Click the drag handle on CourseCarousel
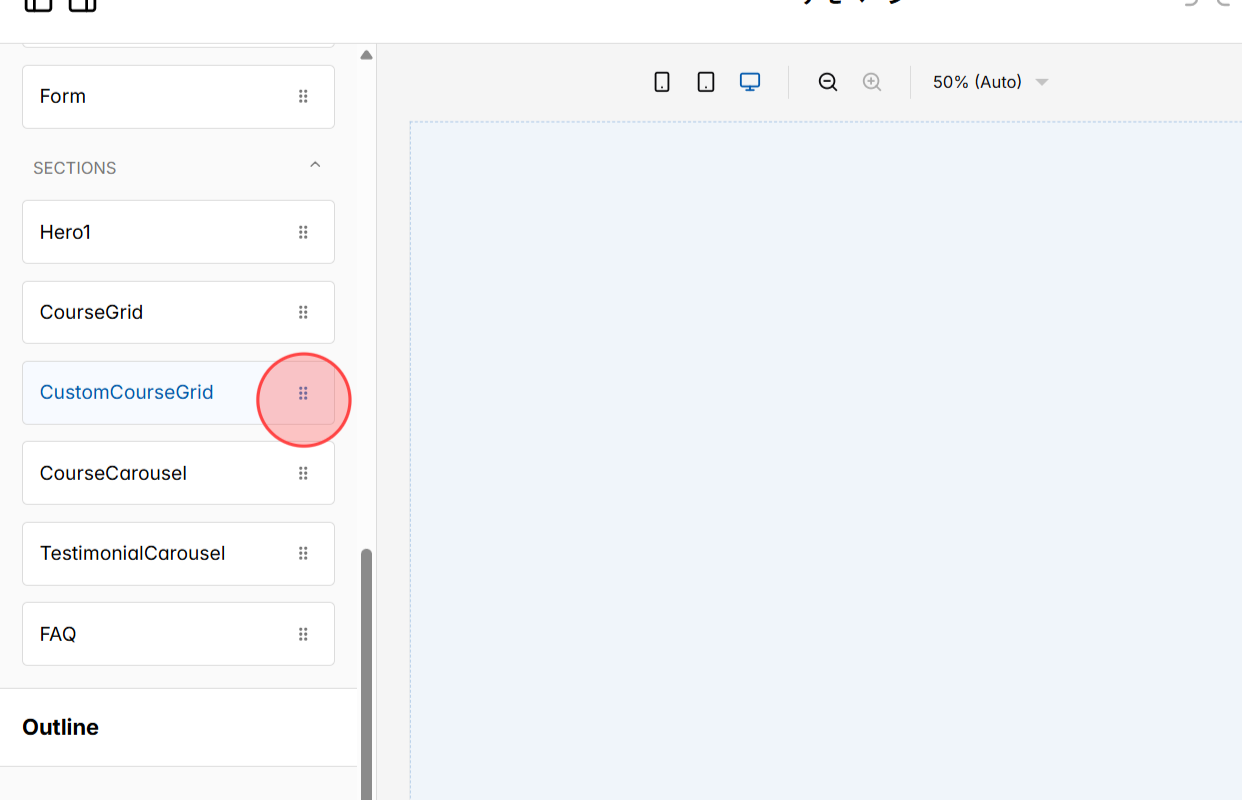 (303, 473)
